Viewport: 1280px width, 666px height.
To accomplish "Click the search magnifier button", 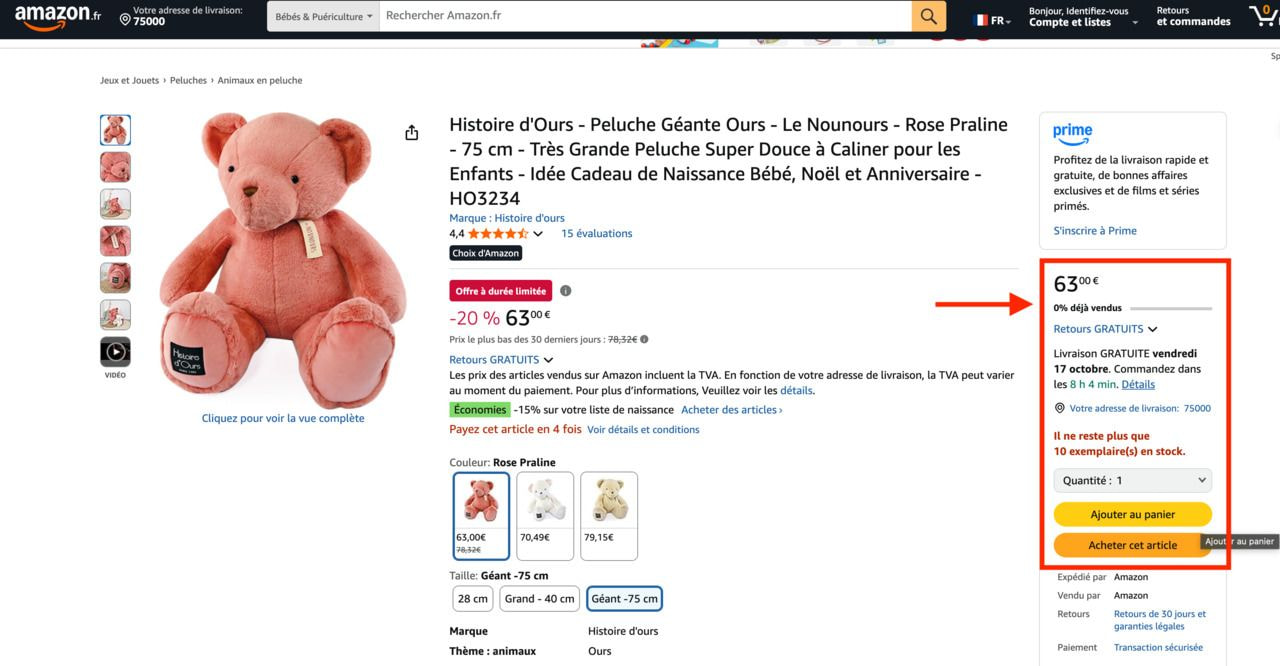I will 928,16.
